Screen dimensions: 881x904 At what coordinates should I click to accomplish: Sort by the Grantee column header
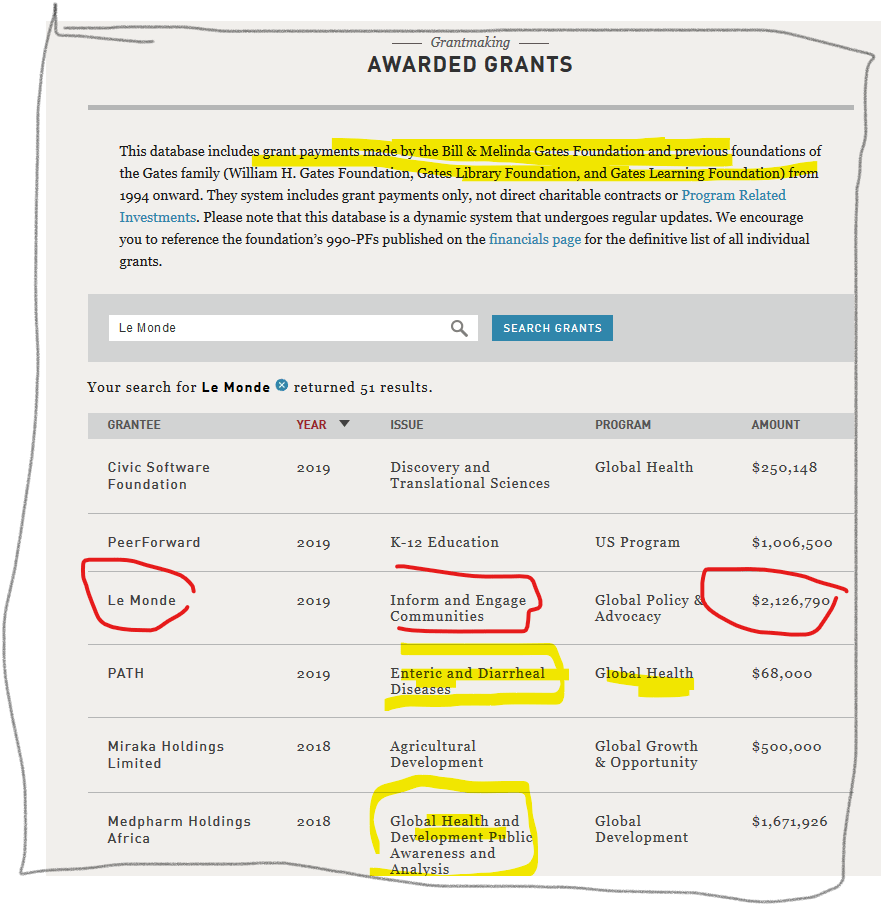pos(134,425)
